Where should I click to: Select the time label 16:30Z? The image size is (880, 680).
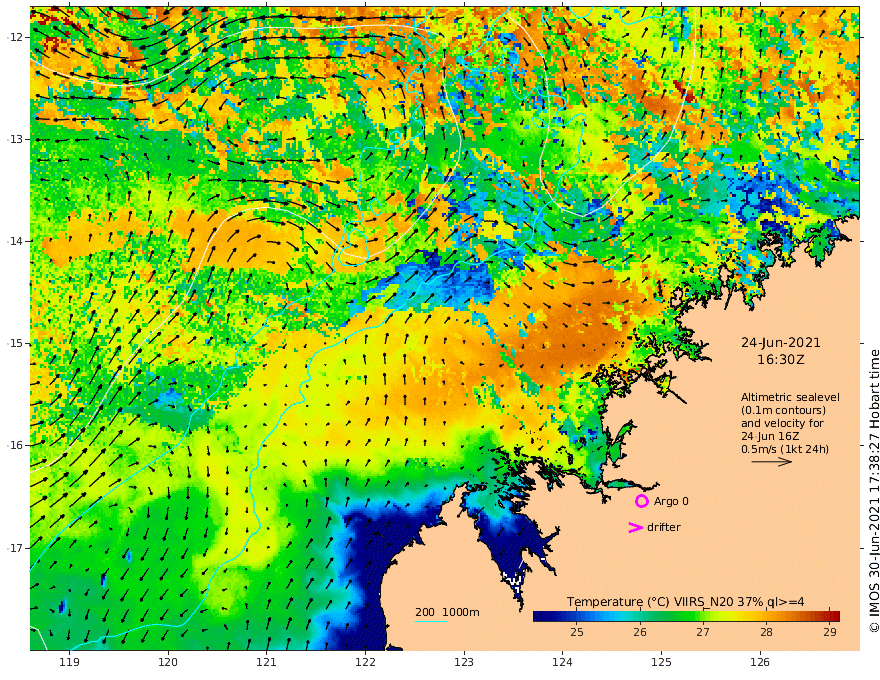point(781,360)
